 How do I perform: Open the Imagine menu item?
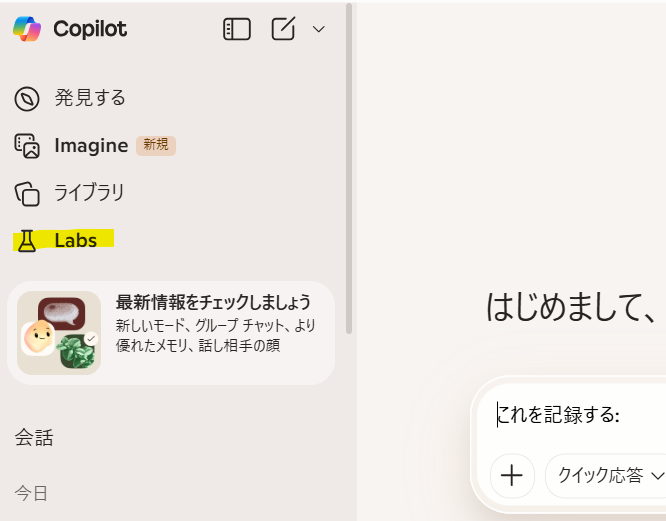point(91,146)
